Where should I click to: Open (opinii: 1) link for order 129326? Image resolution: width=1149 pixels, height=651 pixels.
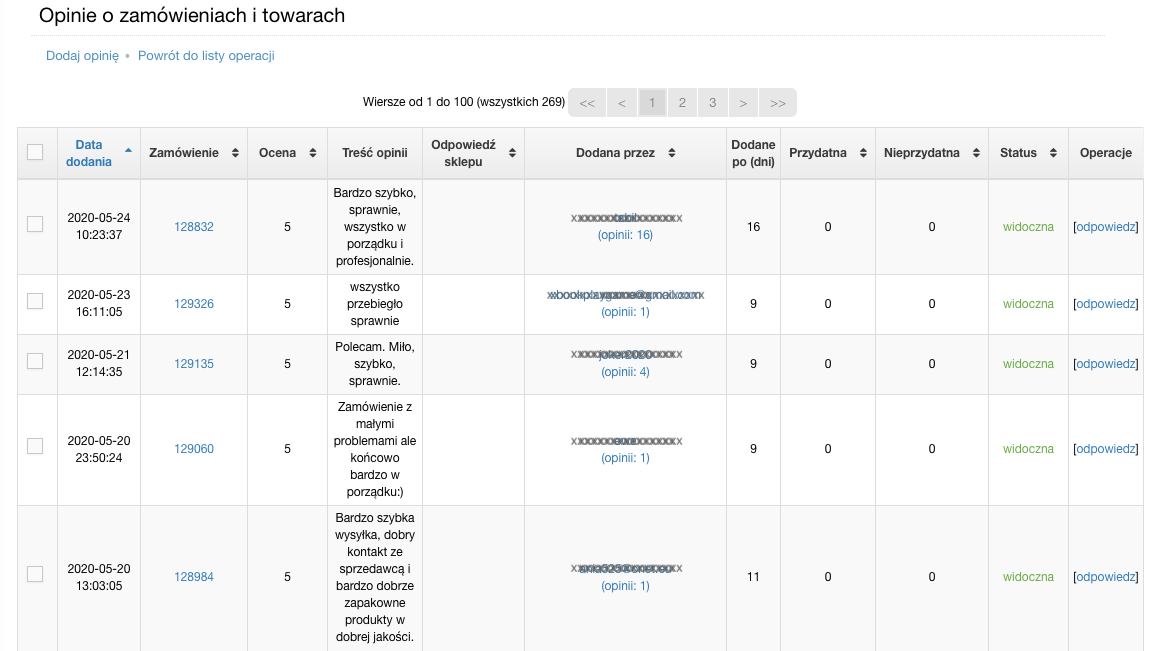pos(625,312)
